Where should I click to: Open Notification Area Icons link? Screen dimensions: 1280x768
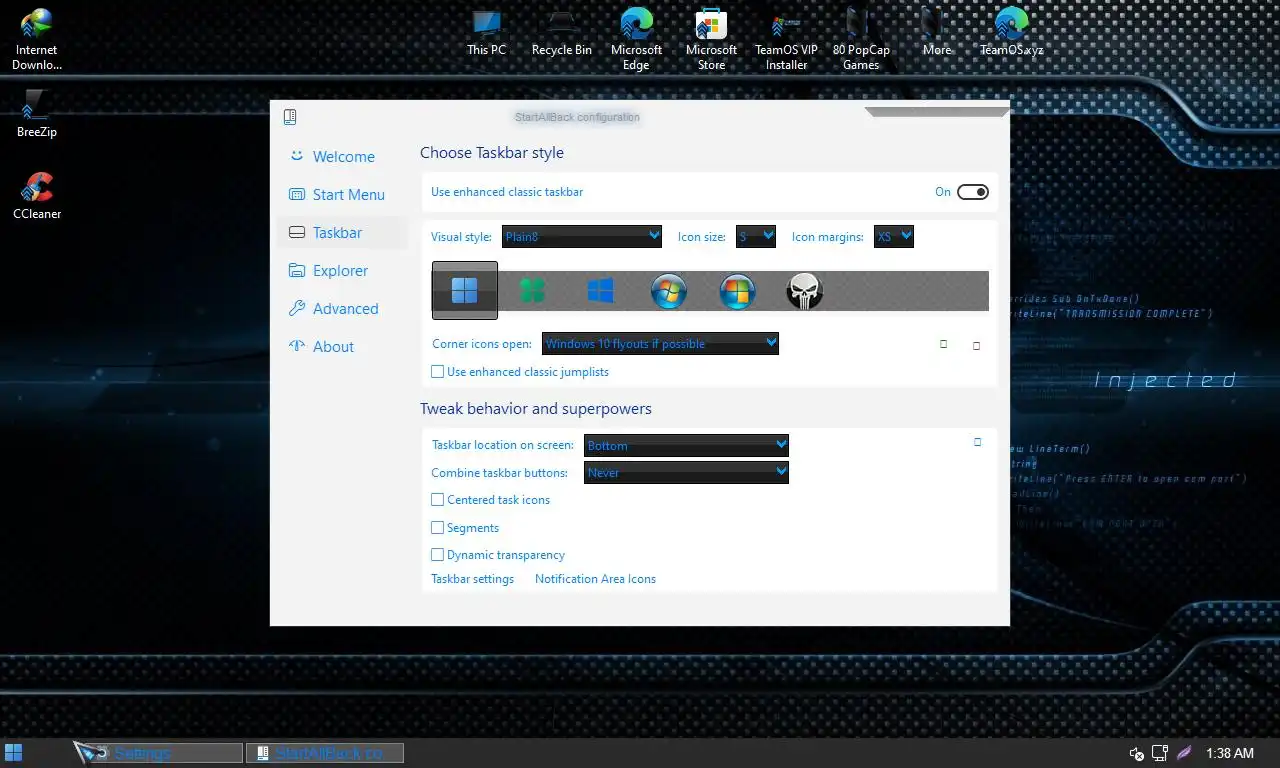(x=595, y=579)
